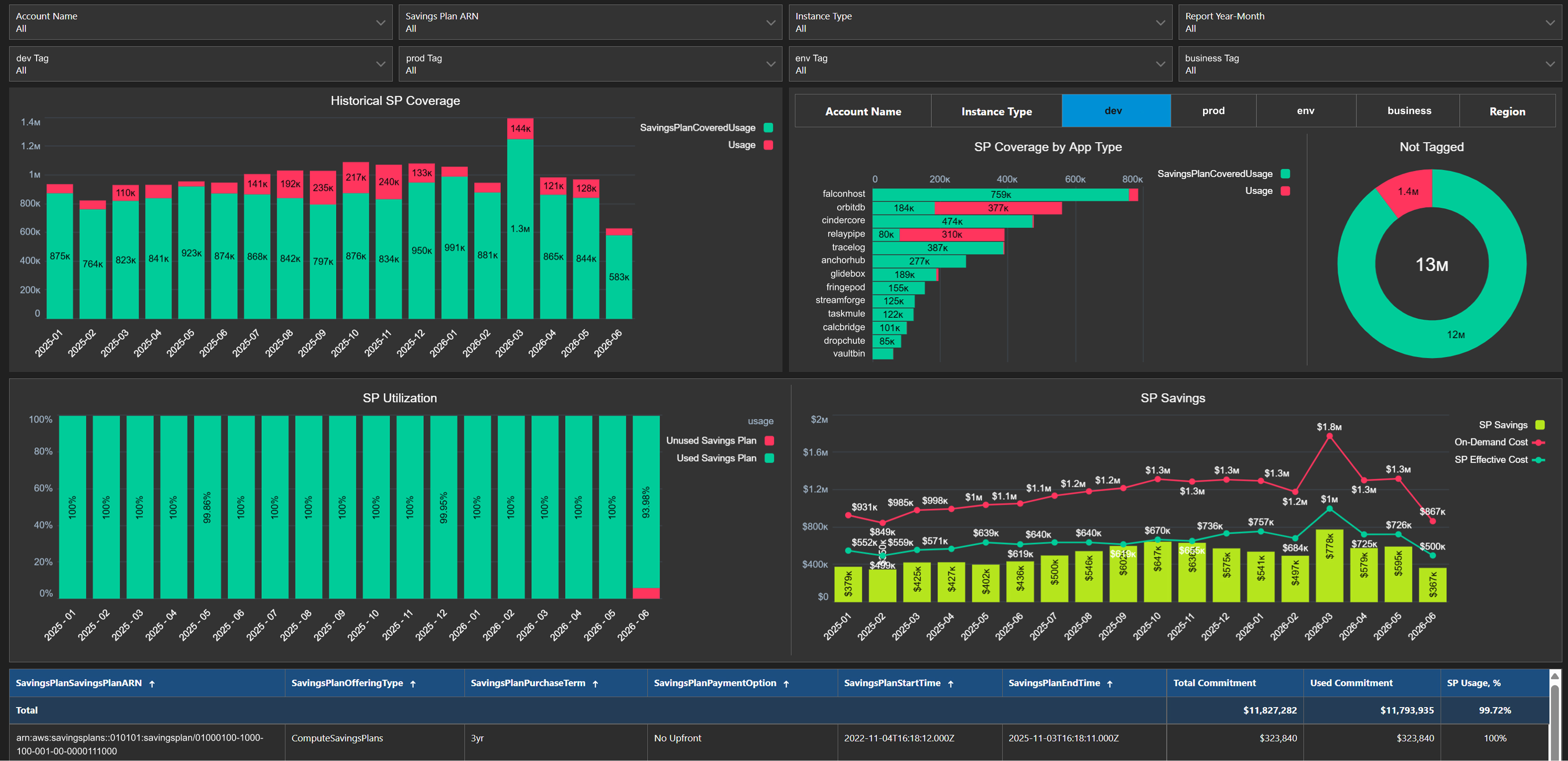
Task: Click SavingsPlanOfferingType sort arrow
Action: (x=413, y=684)
